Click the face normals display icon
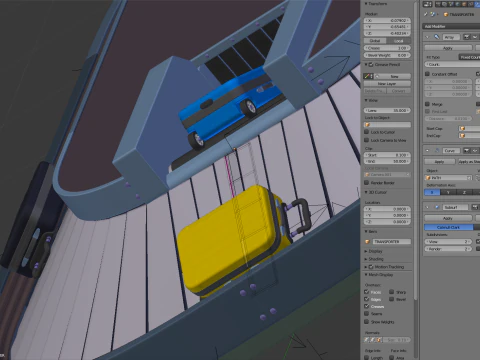Screen dimensions: 480x360 point(379,340)
